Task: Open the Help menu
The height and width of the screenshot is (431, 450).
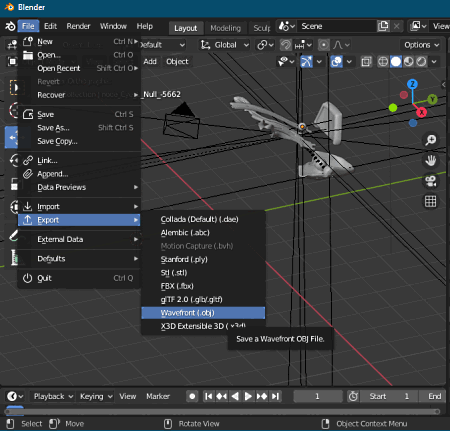Action: pos(145,26)
